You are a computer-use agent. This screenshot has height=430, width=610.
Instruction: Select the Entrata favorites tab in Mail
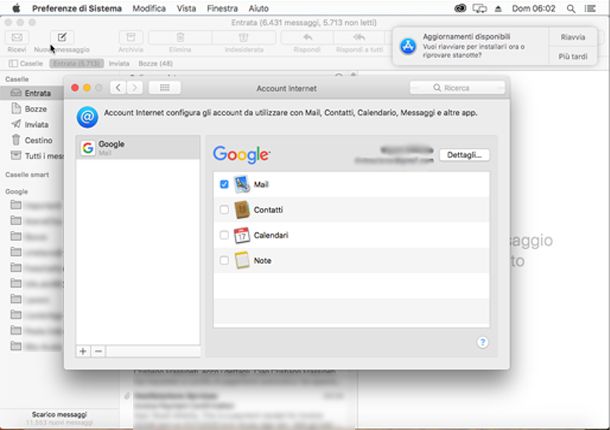tap(77, 63)
